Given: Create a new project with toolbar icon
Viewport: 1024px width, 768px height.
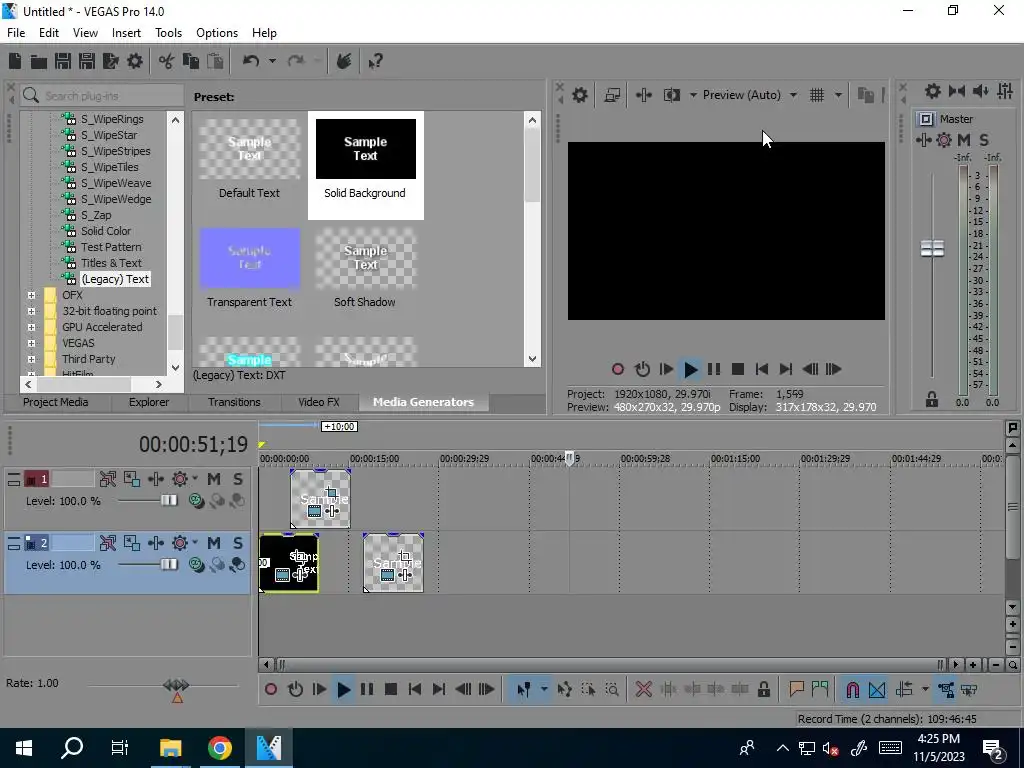Looking at the screenshot, I should [x=15, y=61].
